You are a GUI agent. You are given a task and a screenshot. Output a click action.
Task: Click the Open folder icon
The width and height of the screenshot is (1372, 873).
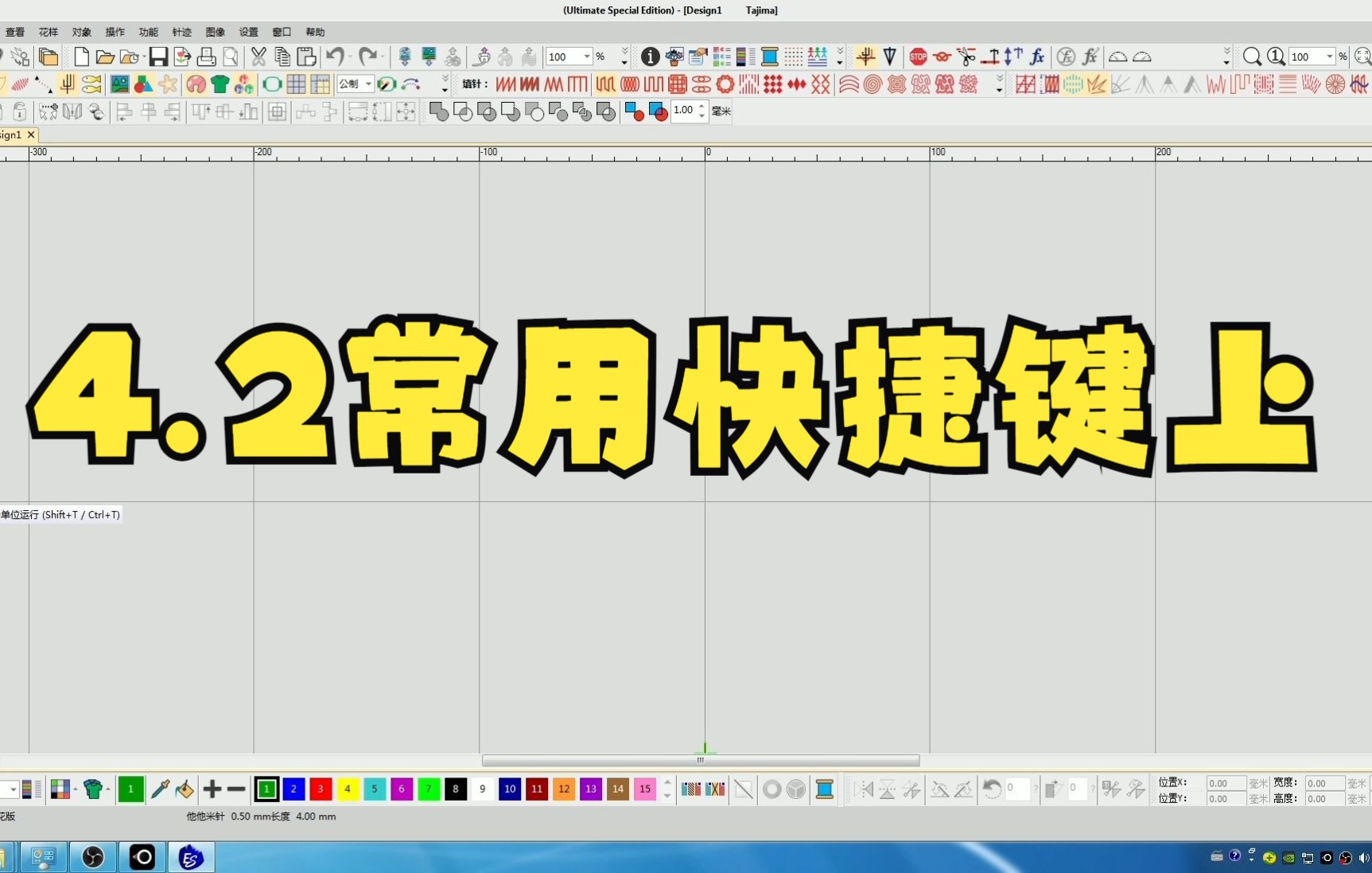(x=104, y=57)
